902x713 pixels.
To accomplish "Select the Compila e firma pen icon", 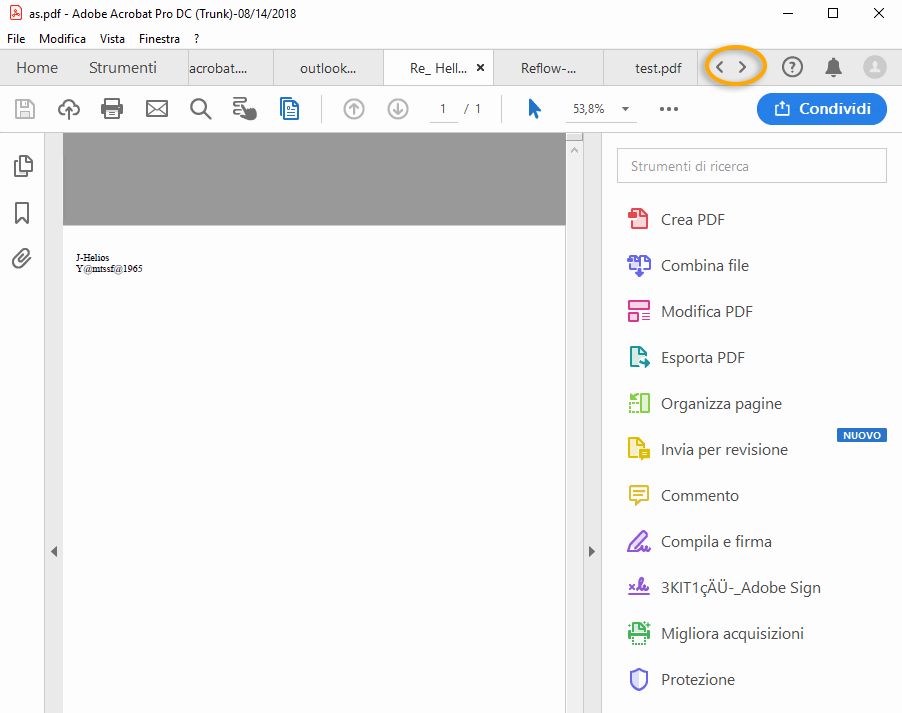I will coord(638,541).
